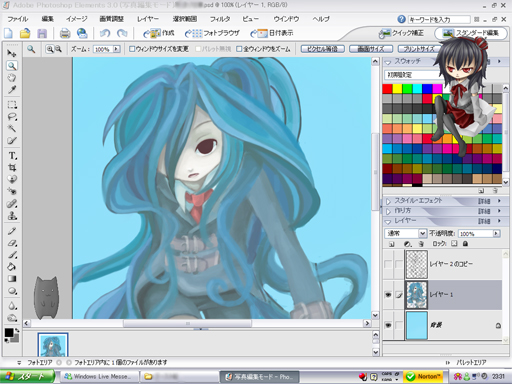
Task: Create a new layer via layers-palette icon
Action: [x=392, y=244]
